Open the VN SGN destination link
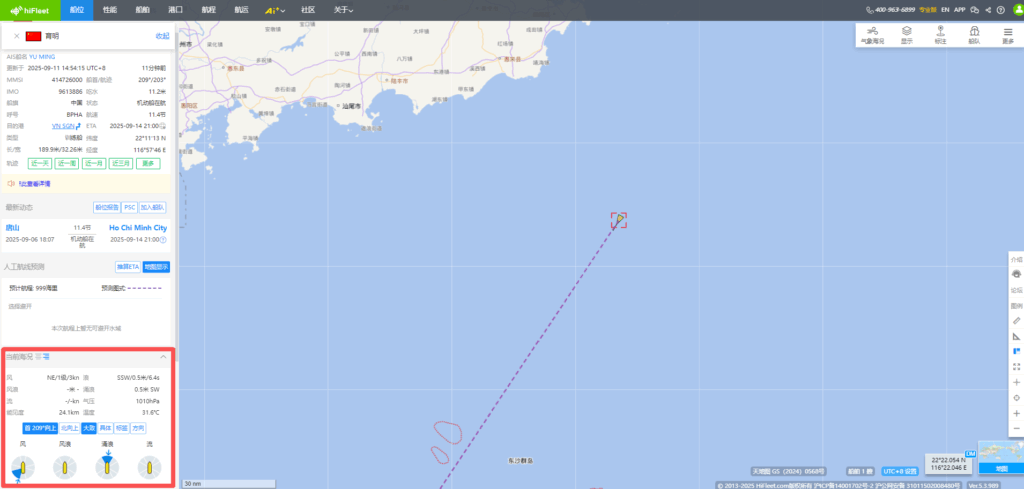The width and height of the screenshot is (1024, 489). [x=63, y=125]
